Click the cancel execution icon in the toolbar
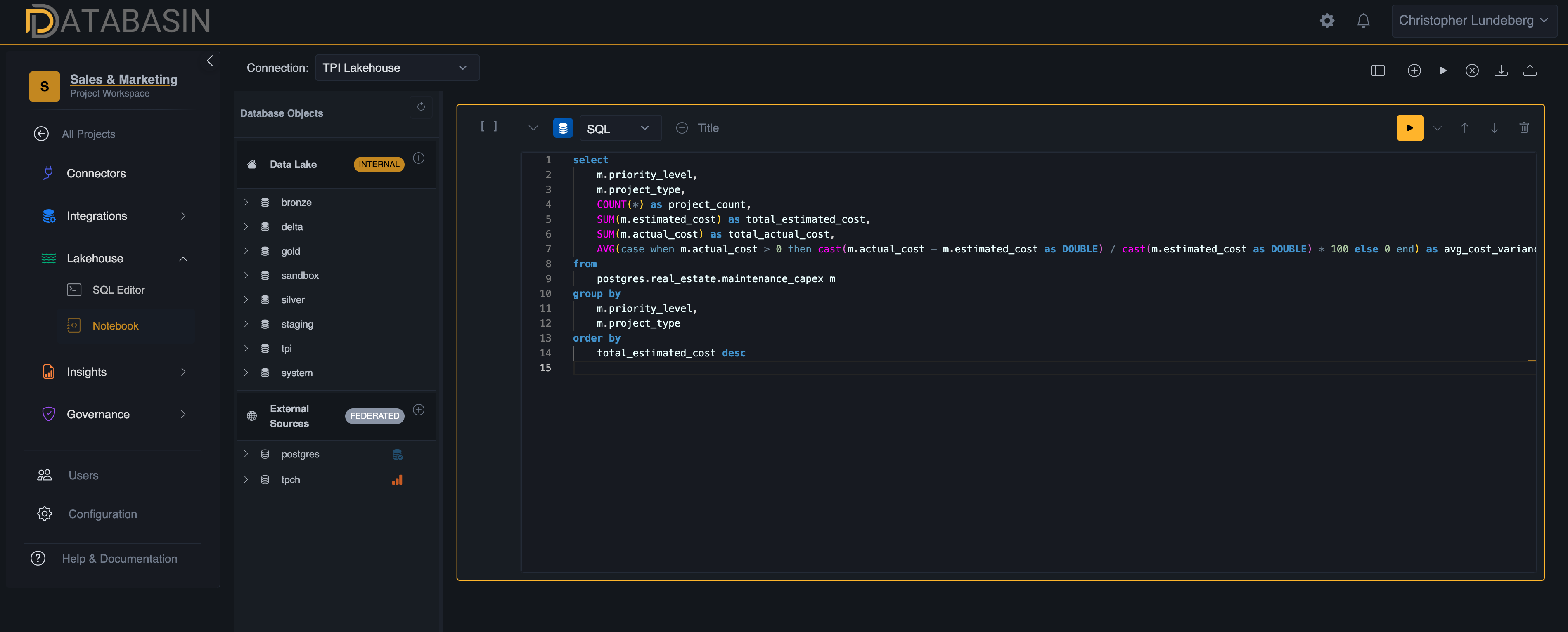 point(1472,71)
